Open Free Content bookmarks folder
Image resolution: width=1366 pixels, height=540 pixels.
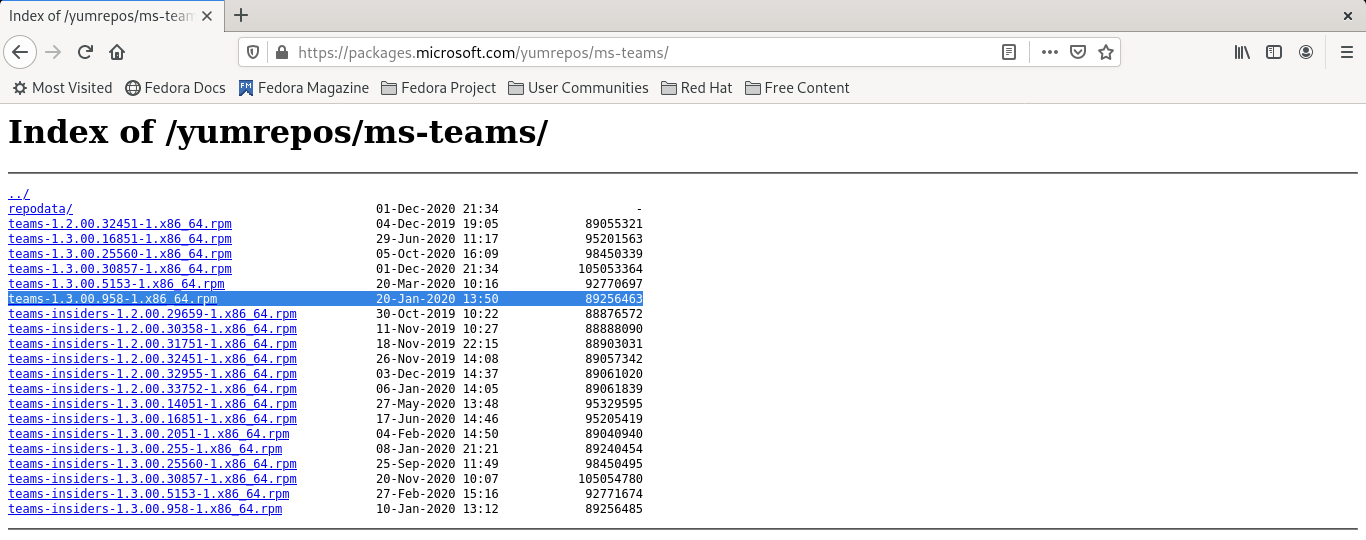[797, 88]
